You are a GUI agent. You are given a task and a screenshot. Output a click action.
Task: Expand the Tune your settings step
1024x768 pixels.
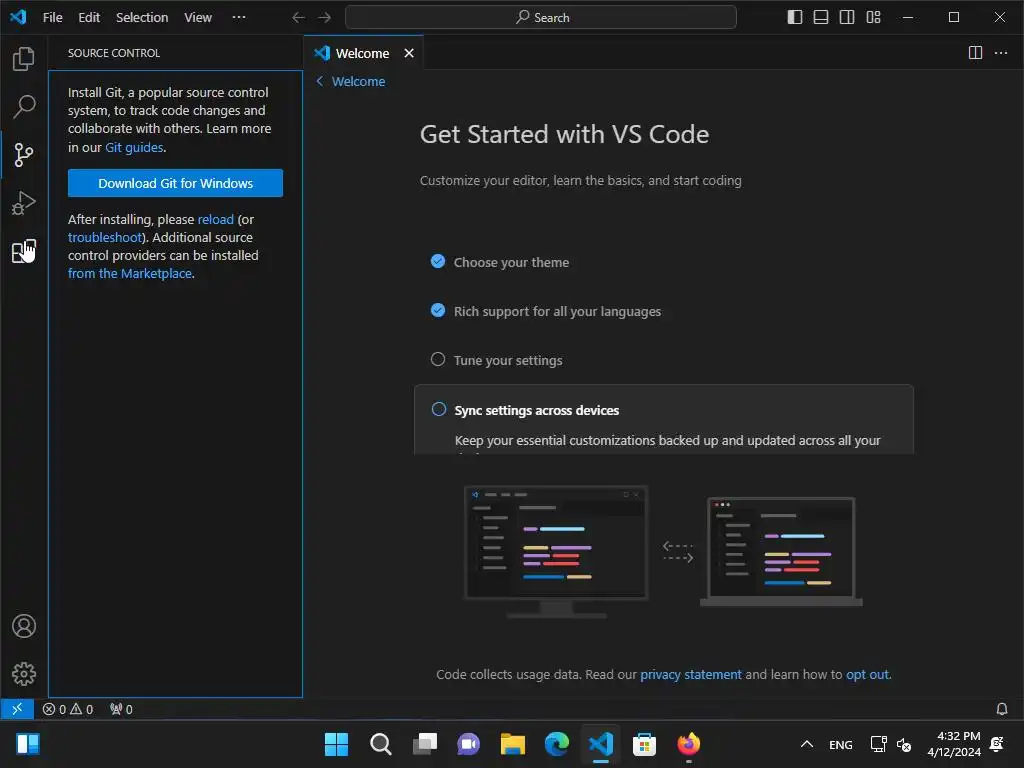pyautogui.click(x=507, y=360)
